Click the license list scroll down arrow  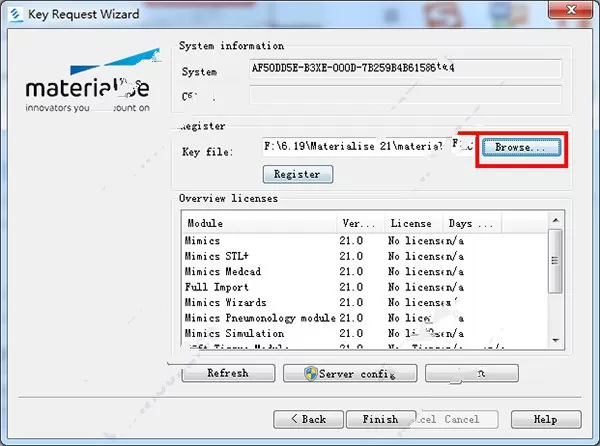click(556, 340)
